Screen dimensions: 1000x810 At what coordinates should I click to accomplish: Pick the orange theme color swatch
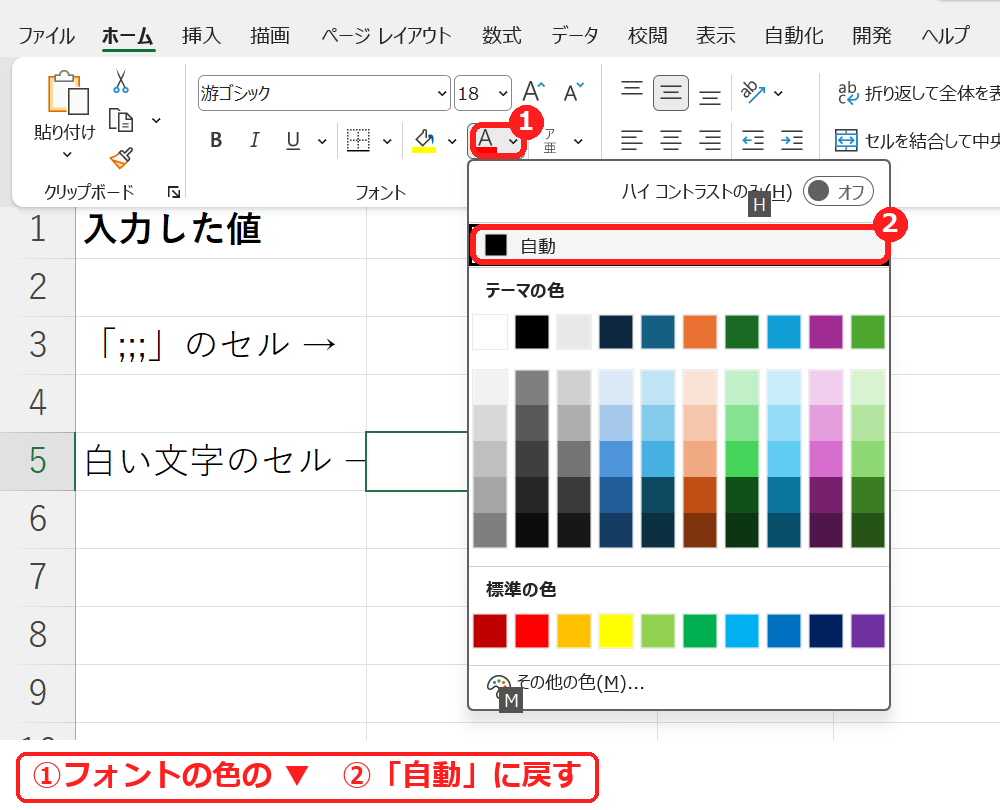coord(700,332)
